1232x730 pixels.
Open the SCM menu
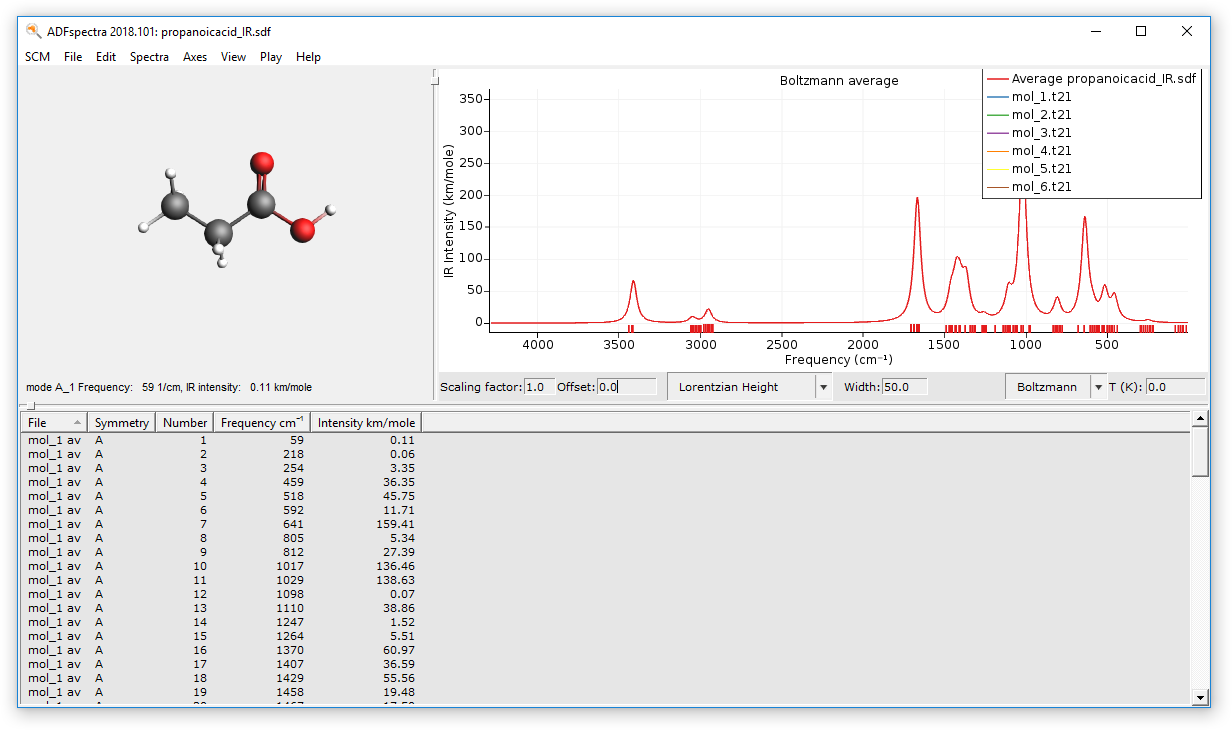coord(37,57)
